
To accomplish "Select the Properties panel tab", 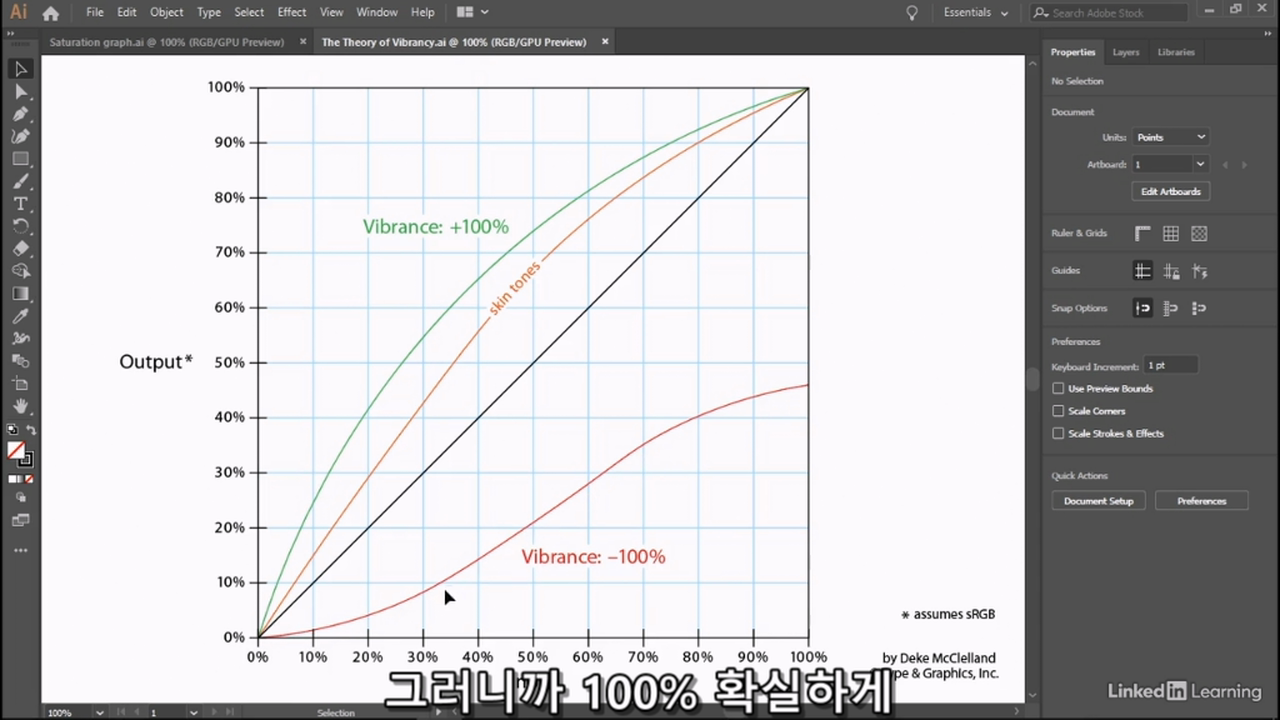I will [x=1073, y=52].
